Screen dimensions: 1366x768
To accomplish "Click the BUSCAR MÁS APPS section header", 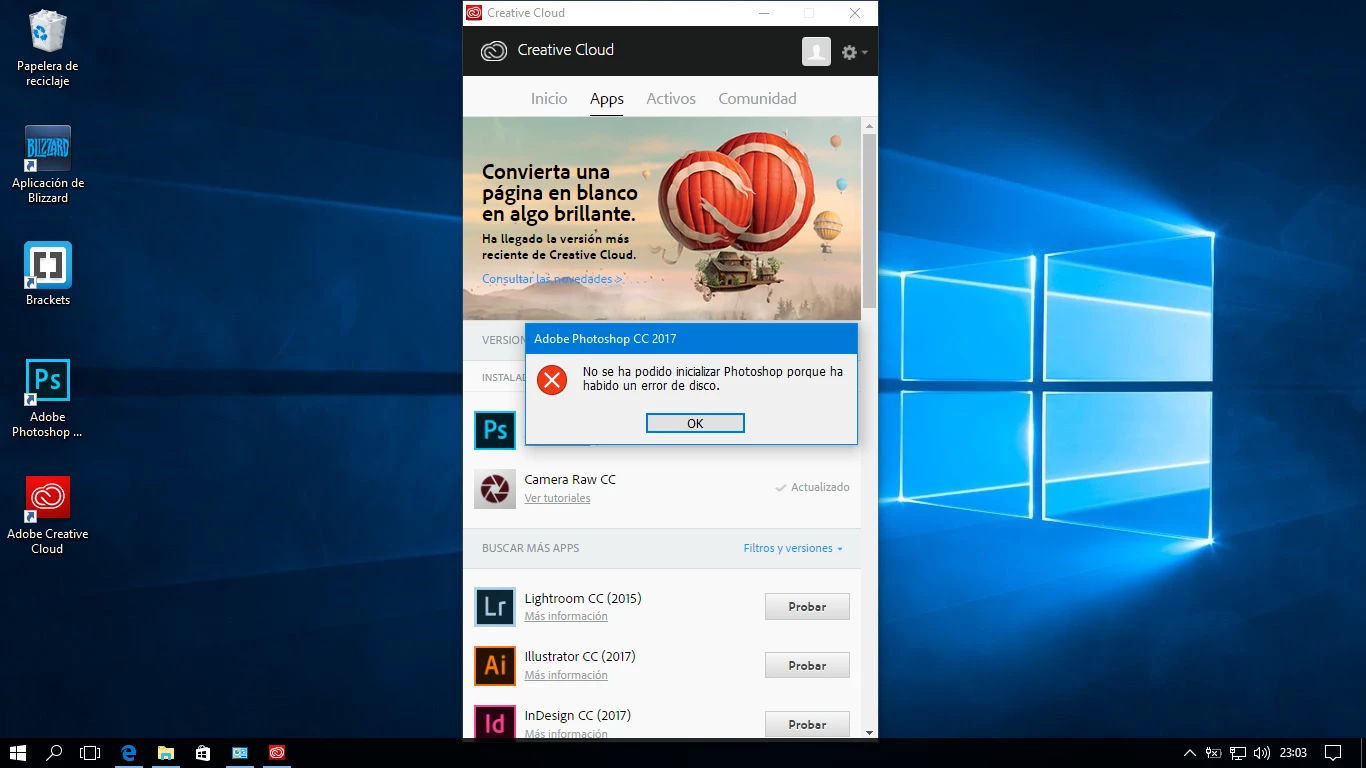I will [x=530, y=548].
